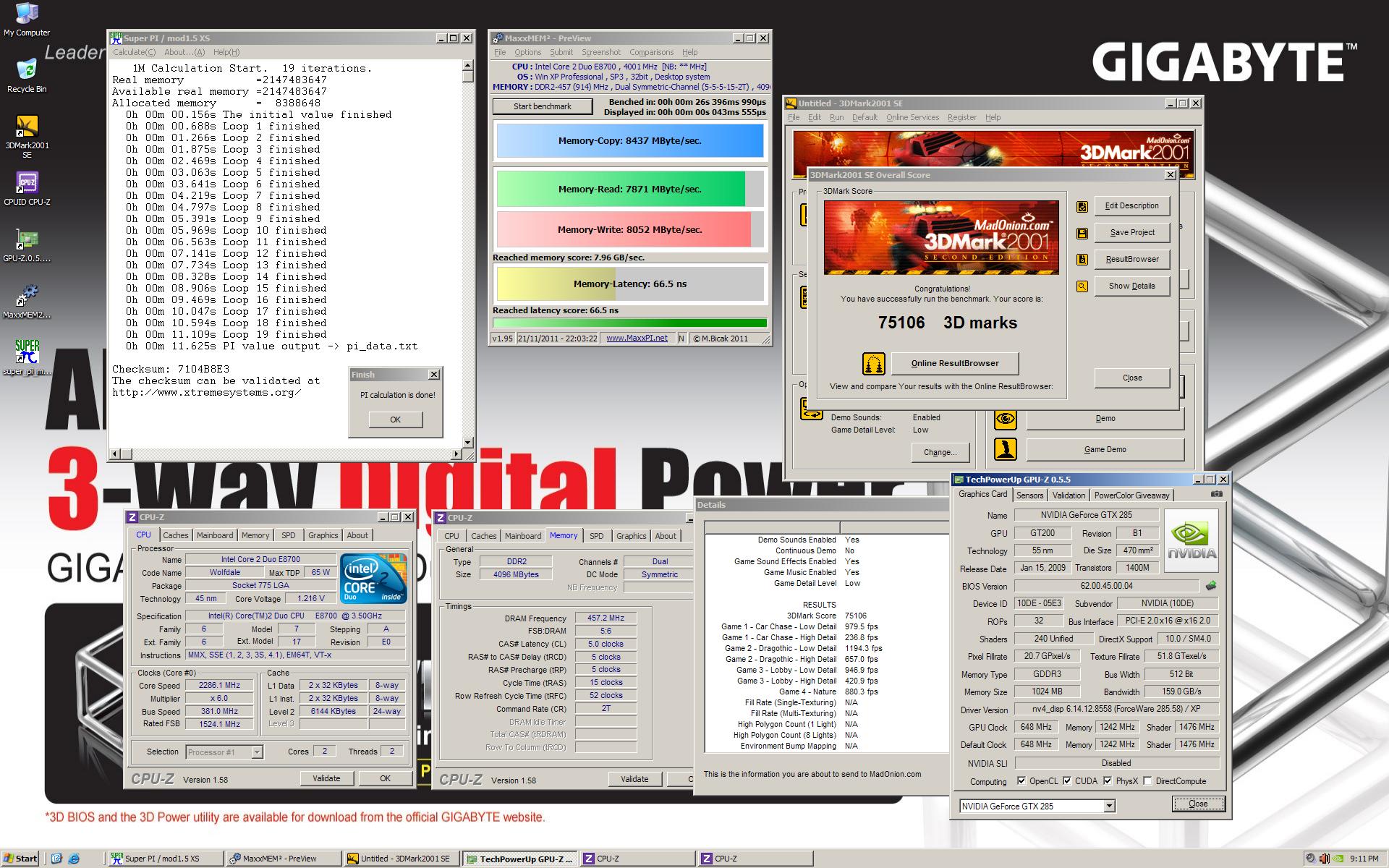
Task: Open the Screenshot menu in MaxxMEM
Action: [601, 52]
